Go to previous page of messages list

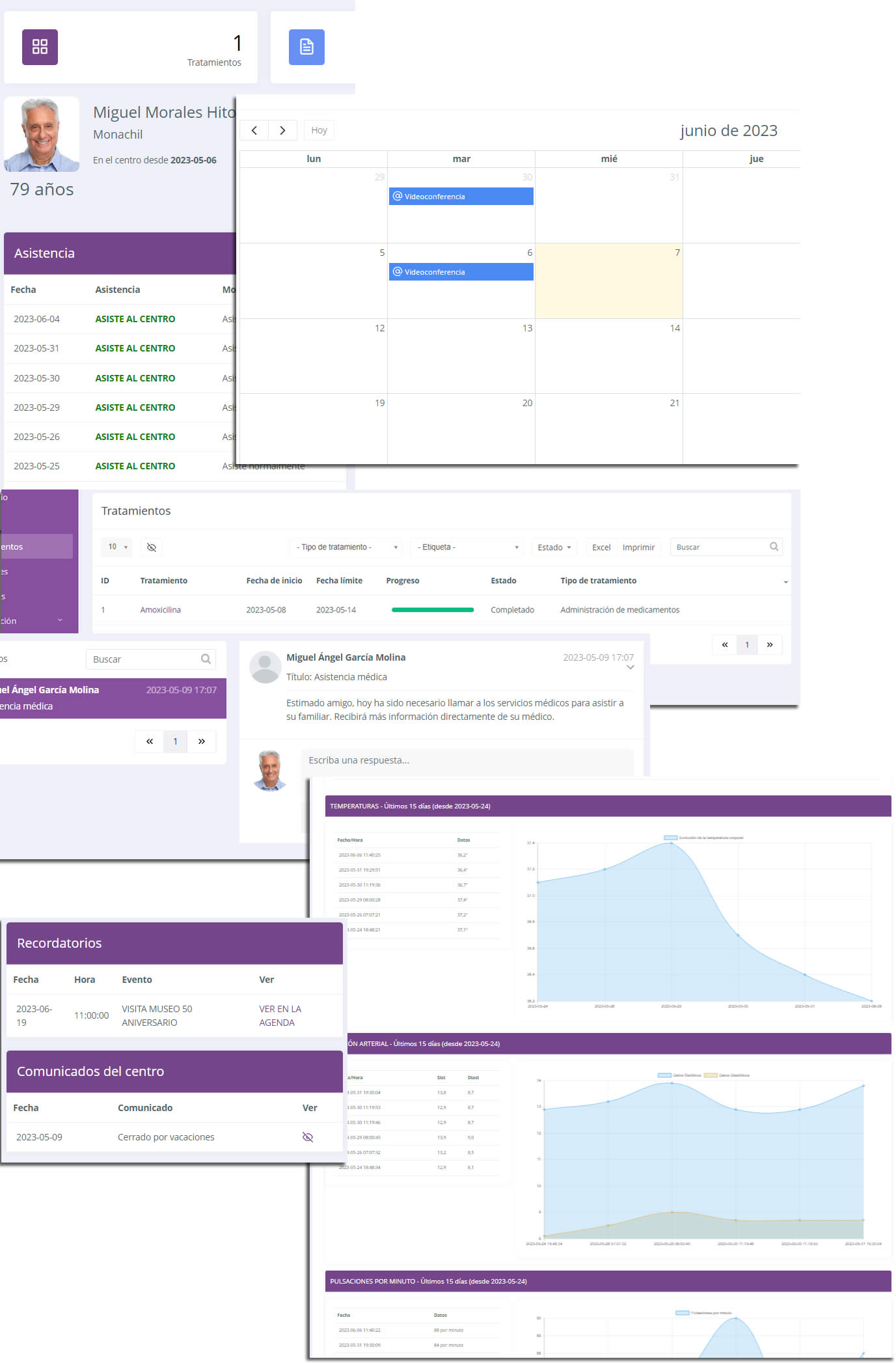point(150,741)
